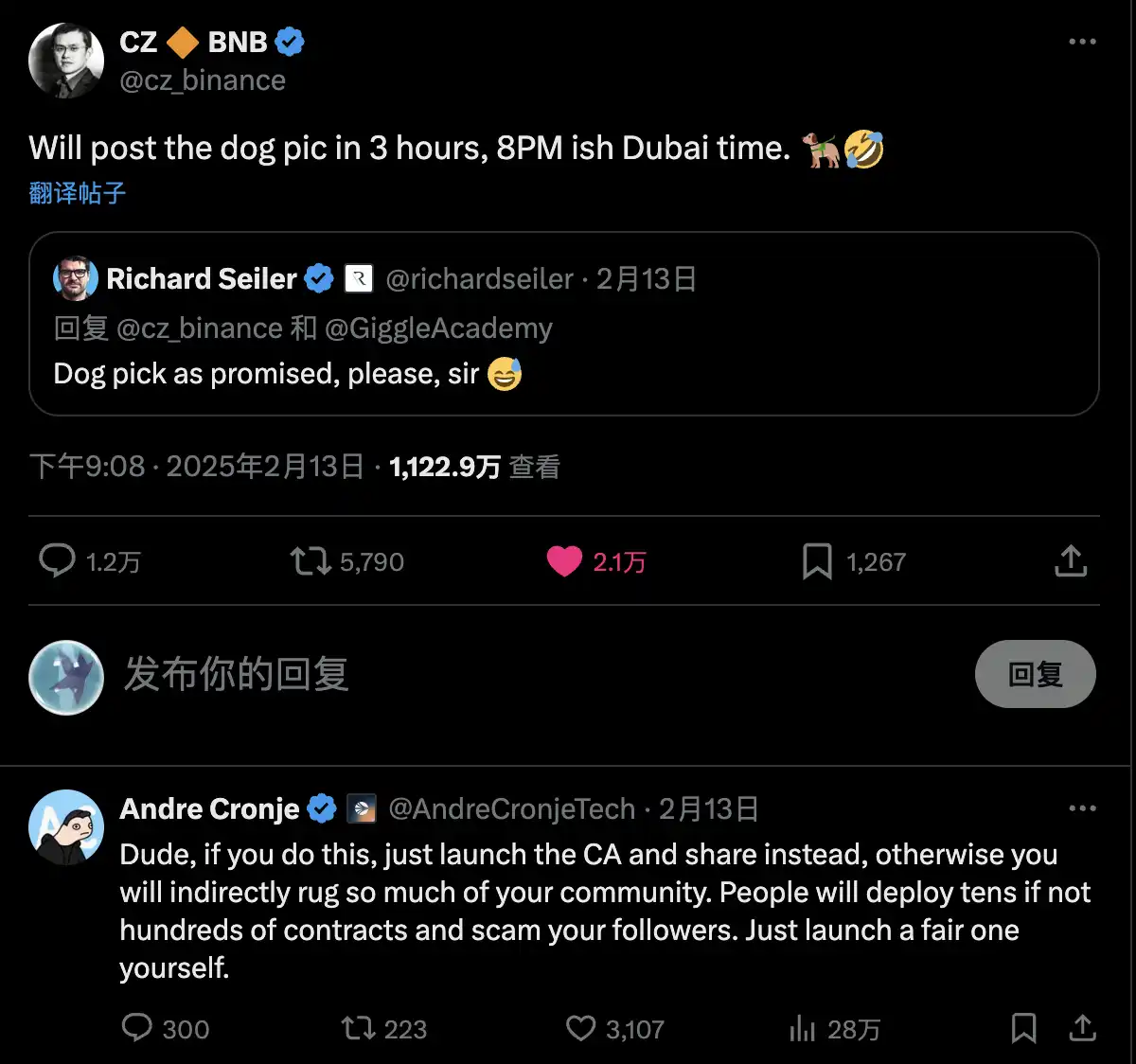1136x1064 pixels.
Task: Click the reply icon on CZ's post
Action: 57,561
